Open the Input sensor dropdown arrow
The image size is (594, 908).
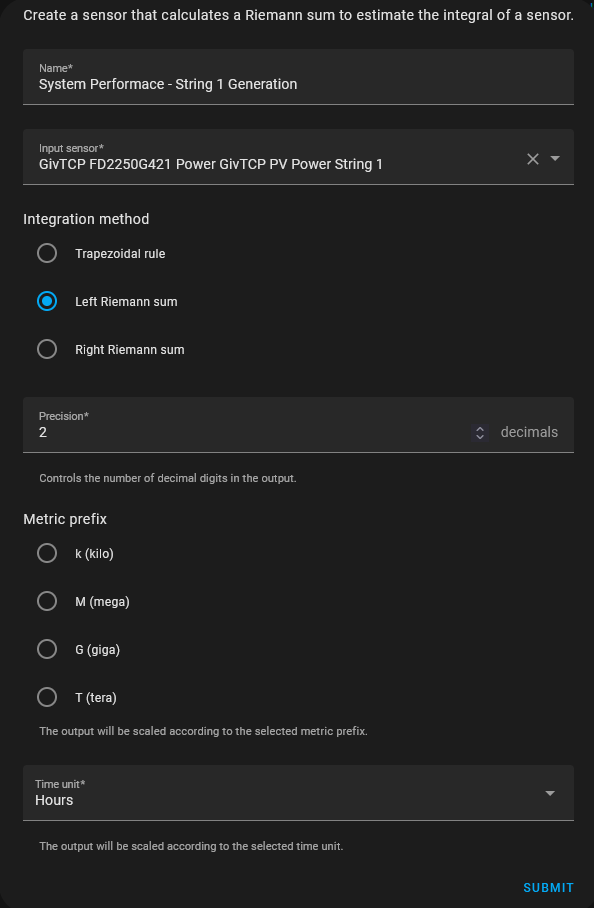(x=555, y=158)
